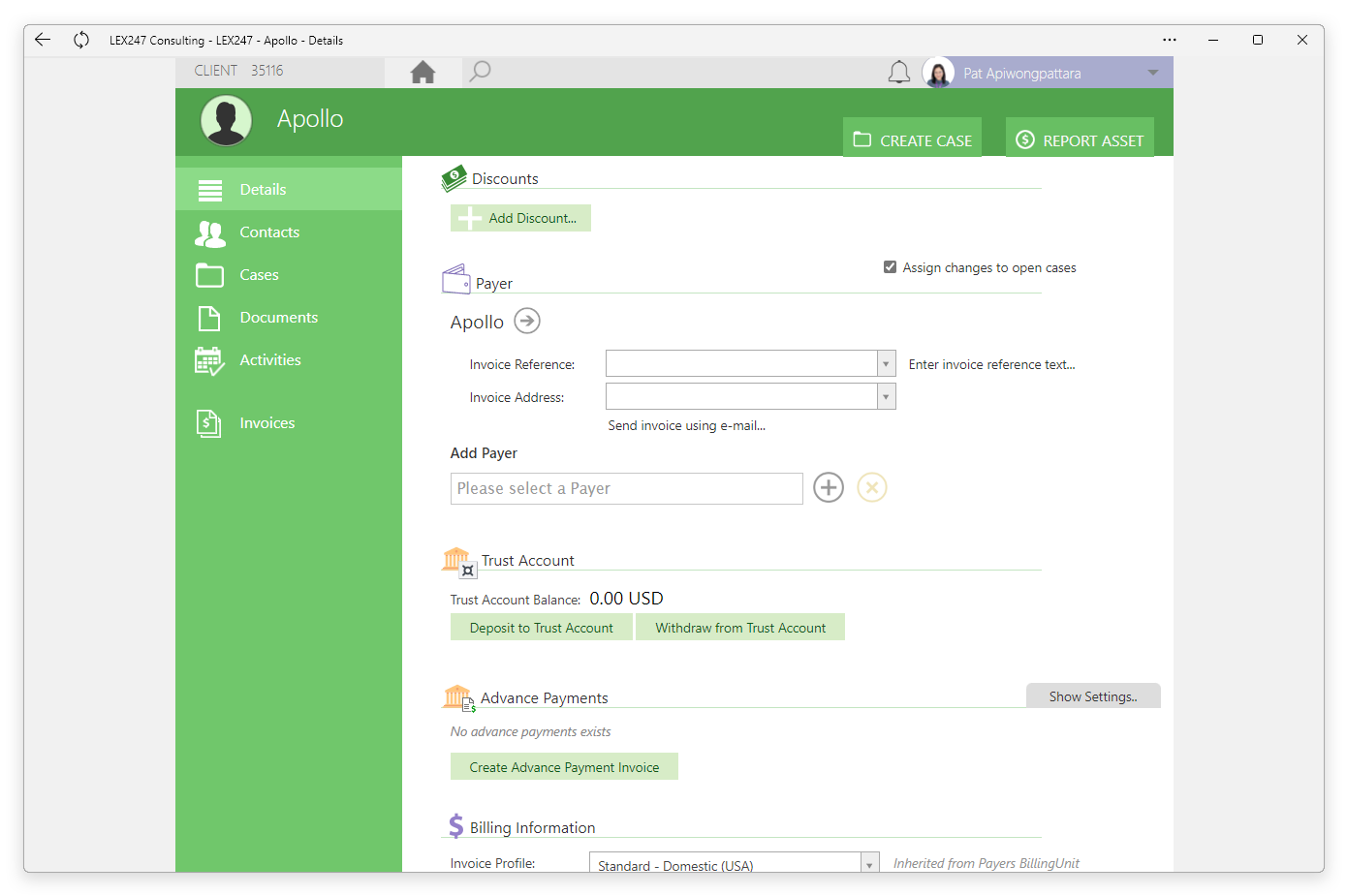Click Enter invoice reference text link
This screenshot has height=896, width=1347.
[991, 364]
